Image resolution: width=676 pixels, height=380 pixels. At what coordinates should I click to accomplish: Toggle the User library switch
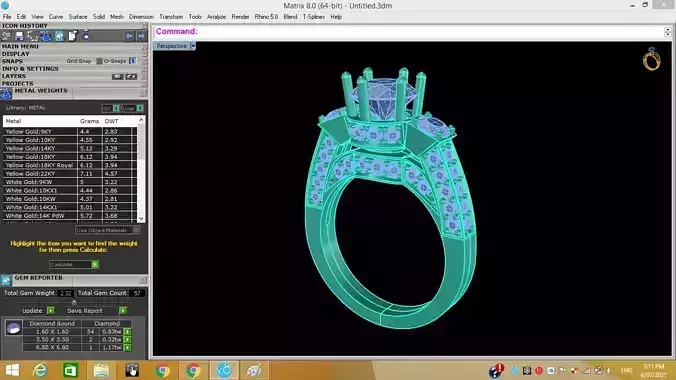click(x=140, y=108)
